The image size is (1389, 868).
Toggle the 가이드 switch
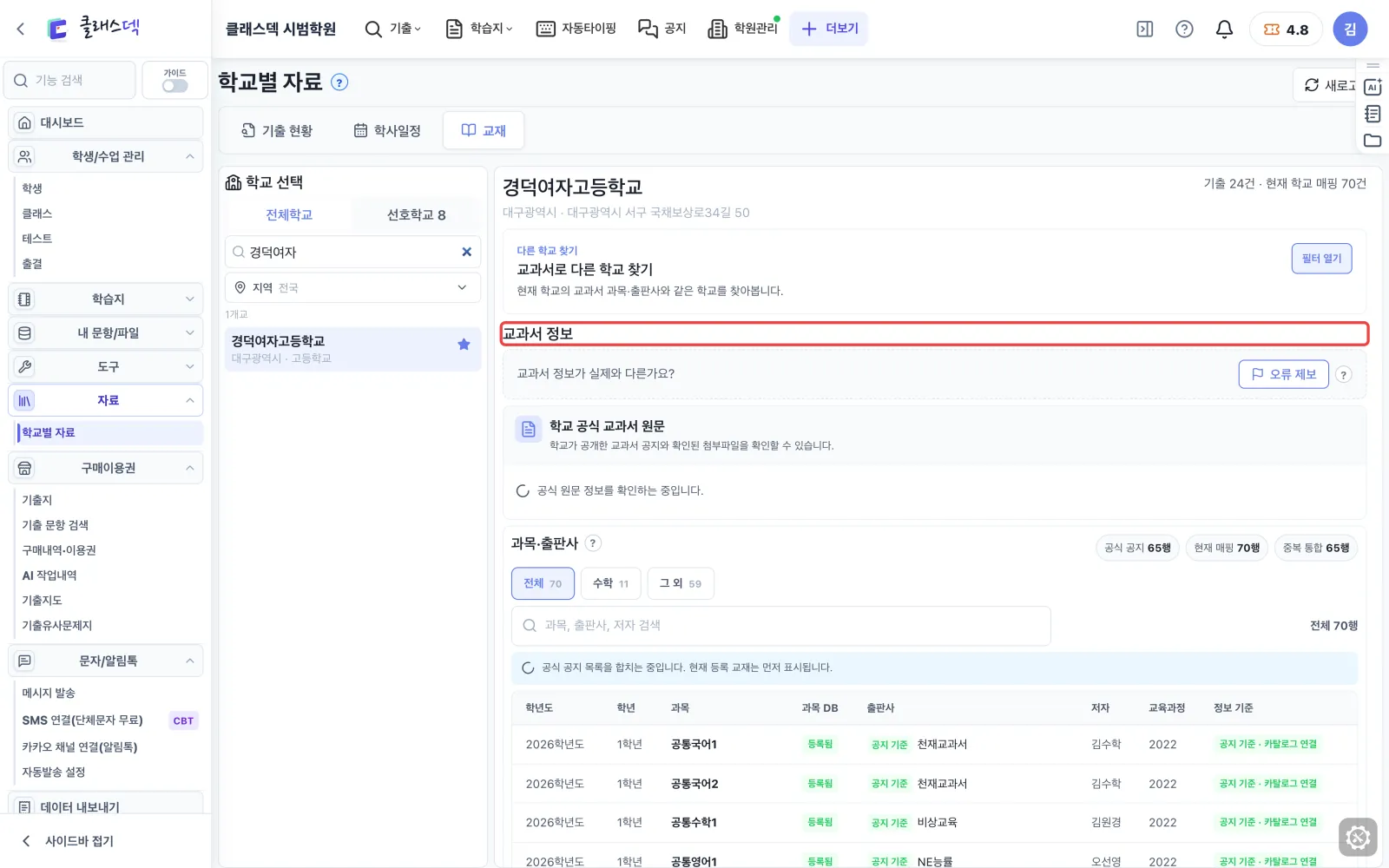pos(174,86)
